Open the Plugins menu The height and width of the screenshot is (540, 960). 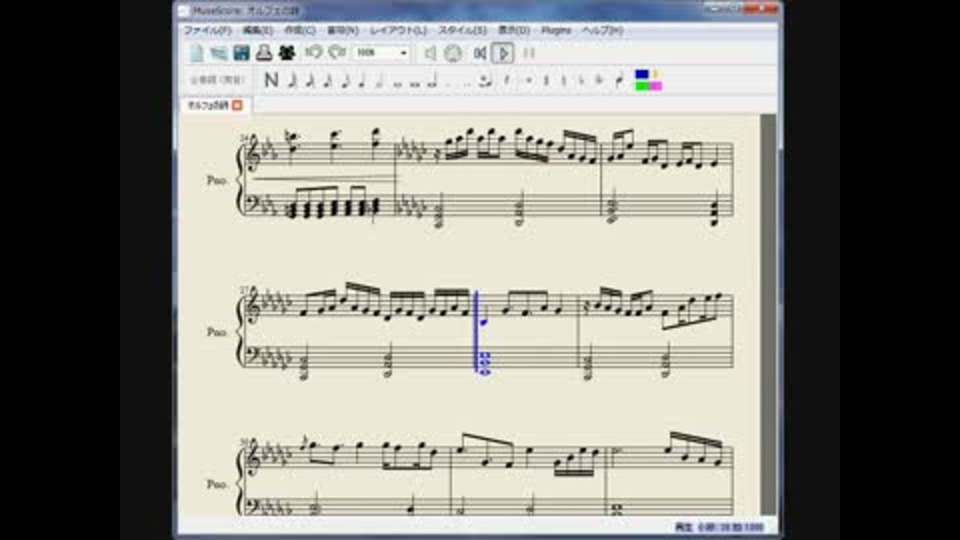[x=556, y=30]
